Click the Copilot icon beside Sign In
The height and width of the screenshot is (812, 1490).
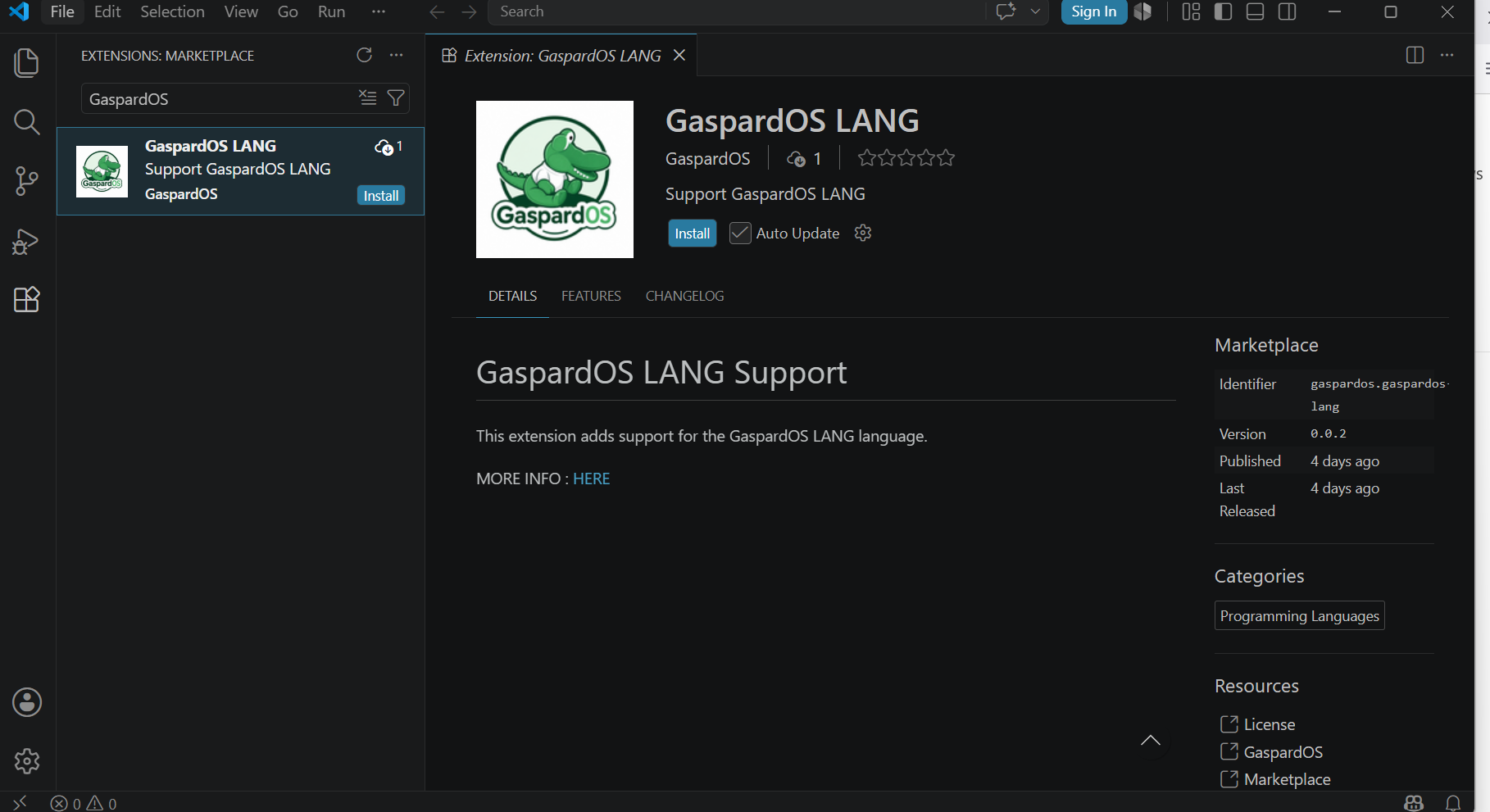[1143, 11]
